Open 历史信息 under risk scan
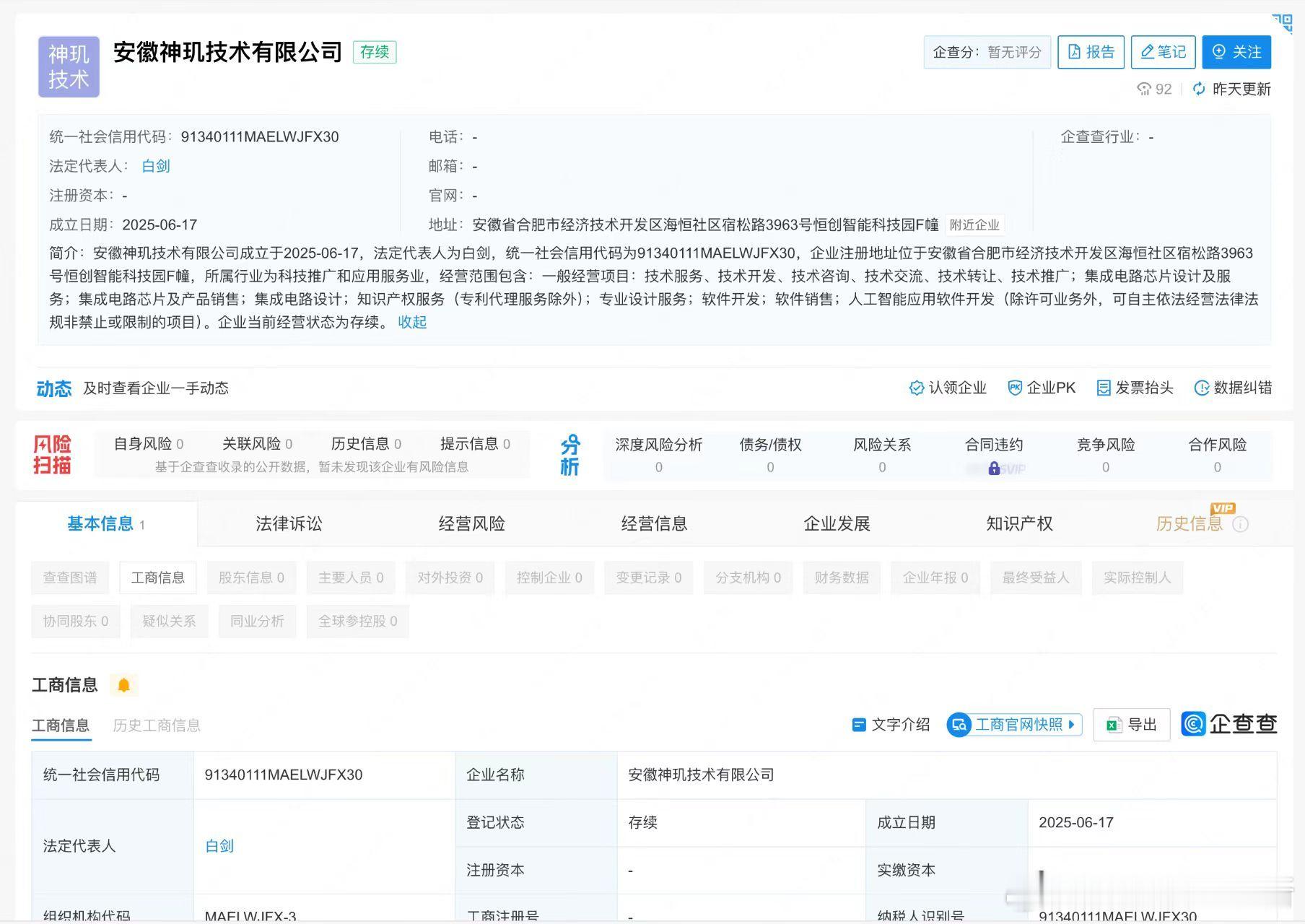Image resolution: width=1305 pixels, height=924 pixels. click(367, 443)
